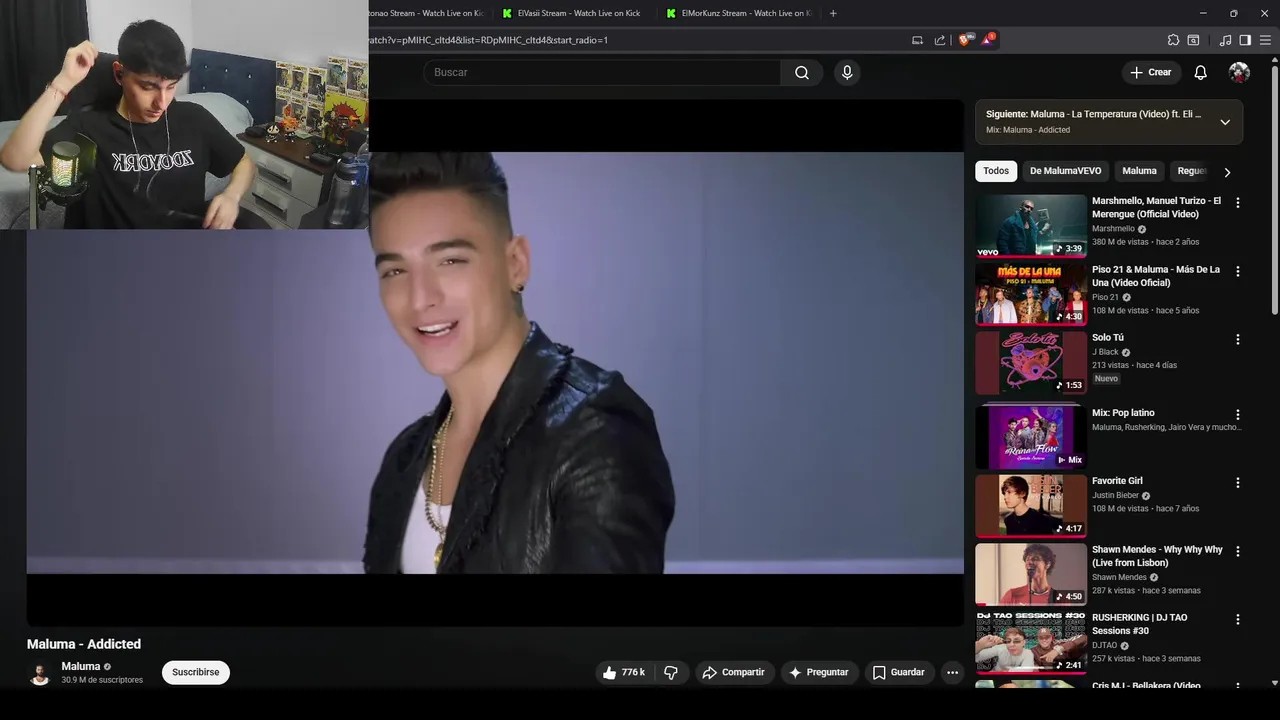Open options for DJ TAO Sessions video
This screenshot has height=720, width=1280.
[x=1238, y=619]
